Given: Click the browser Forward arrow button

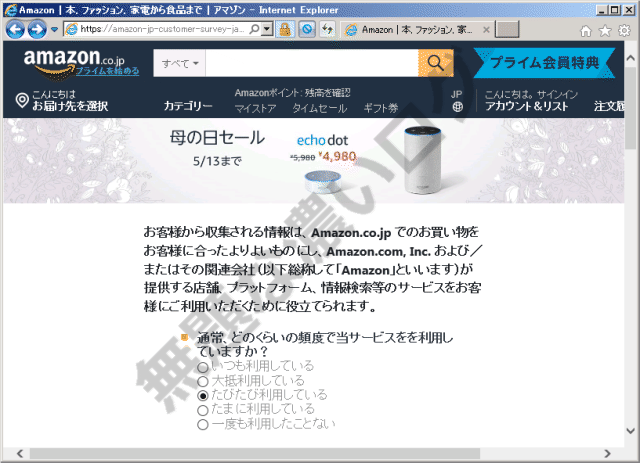Looking at the screenshot, I should click(x=37, y=29).
